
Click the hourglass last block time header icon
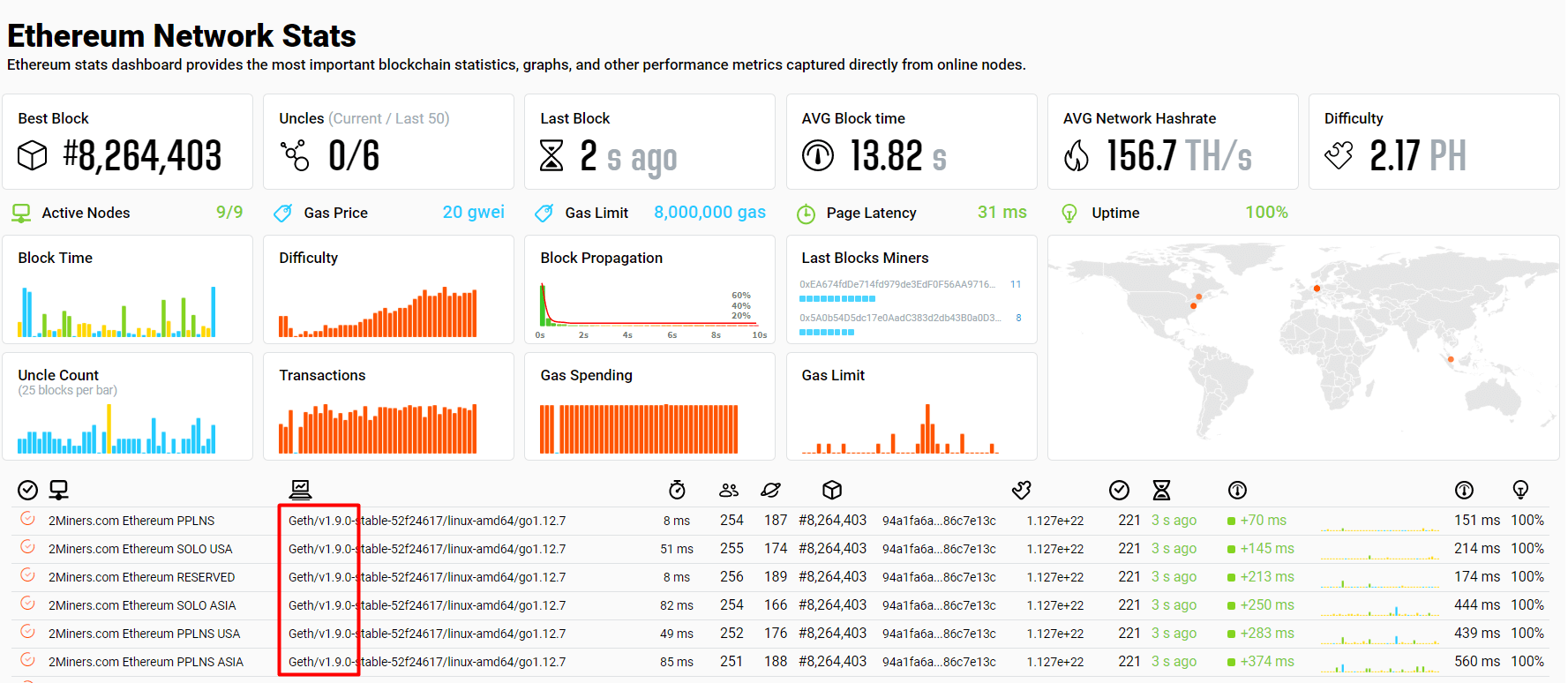(1161, 490)
